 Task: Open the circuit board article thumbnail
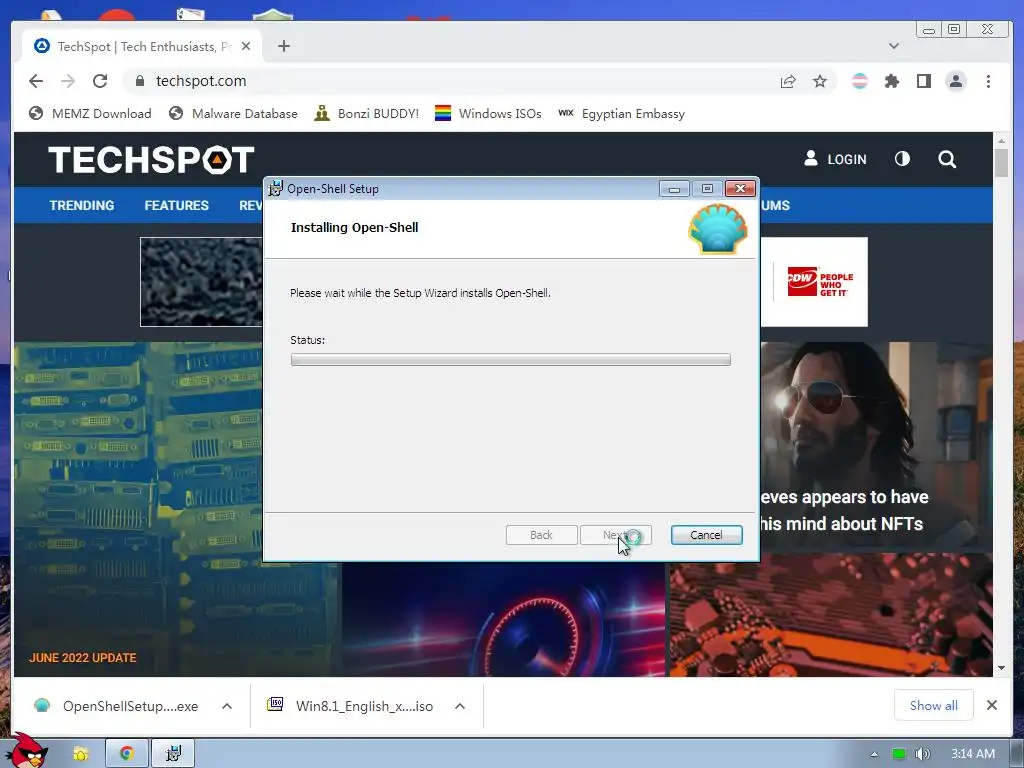tap(831, 615)
